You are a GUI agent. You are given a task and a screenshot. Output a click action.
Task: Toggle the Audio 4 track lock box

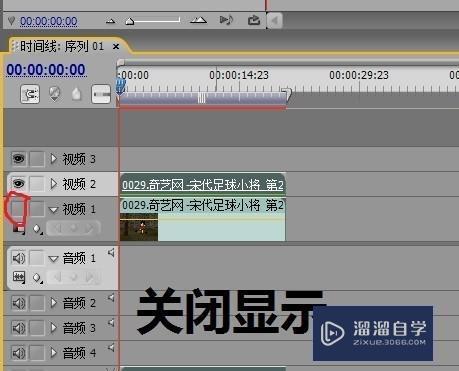click(37, 353)
